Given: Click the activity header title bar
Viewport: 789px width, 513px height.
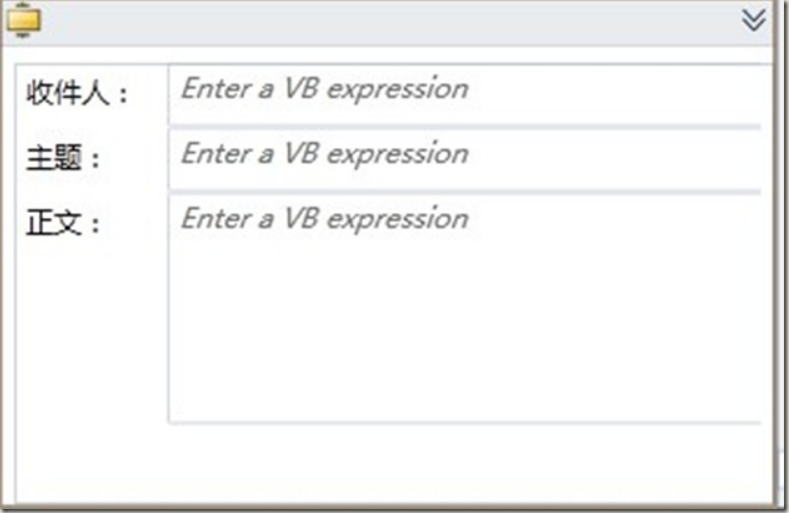Looking at the screenshot, I should click(x=387, y=23).
